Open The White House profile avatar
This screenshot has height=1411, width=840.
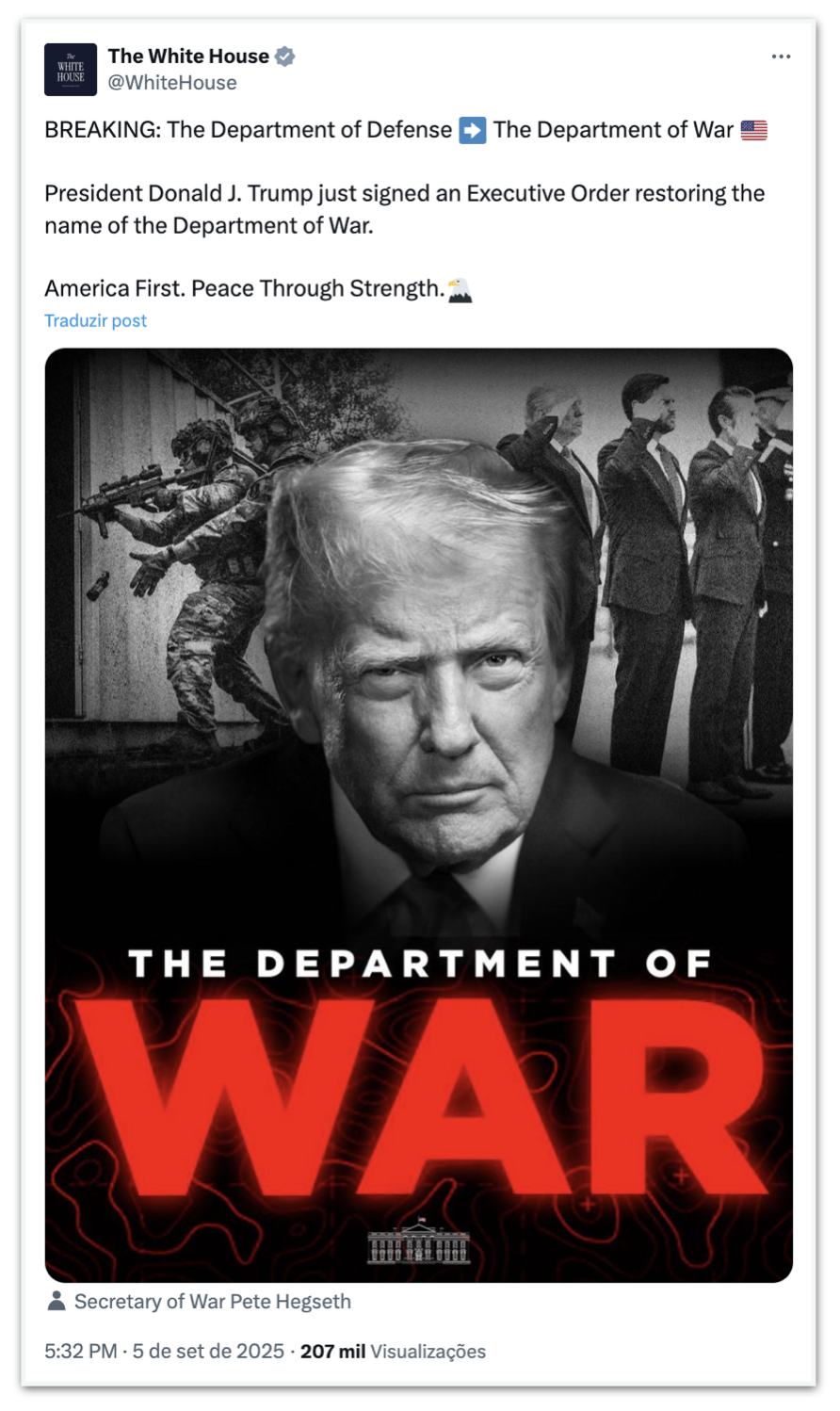[71, 70]
